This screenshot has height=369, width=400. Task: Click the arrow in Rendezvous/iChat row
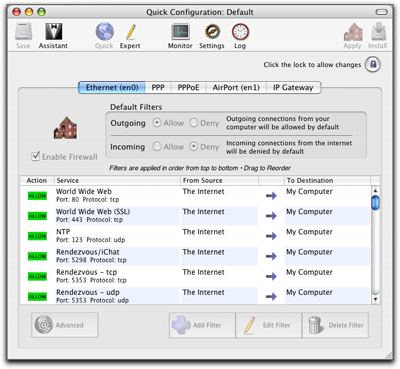[x=271, y=256]
